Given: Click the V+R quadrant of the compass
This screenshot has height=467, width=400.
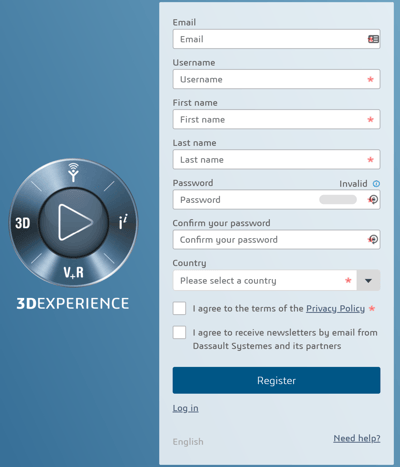Looking at the screenshot, I should coord(74,273).
